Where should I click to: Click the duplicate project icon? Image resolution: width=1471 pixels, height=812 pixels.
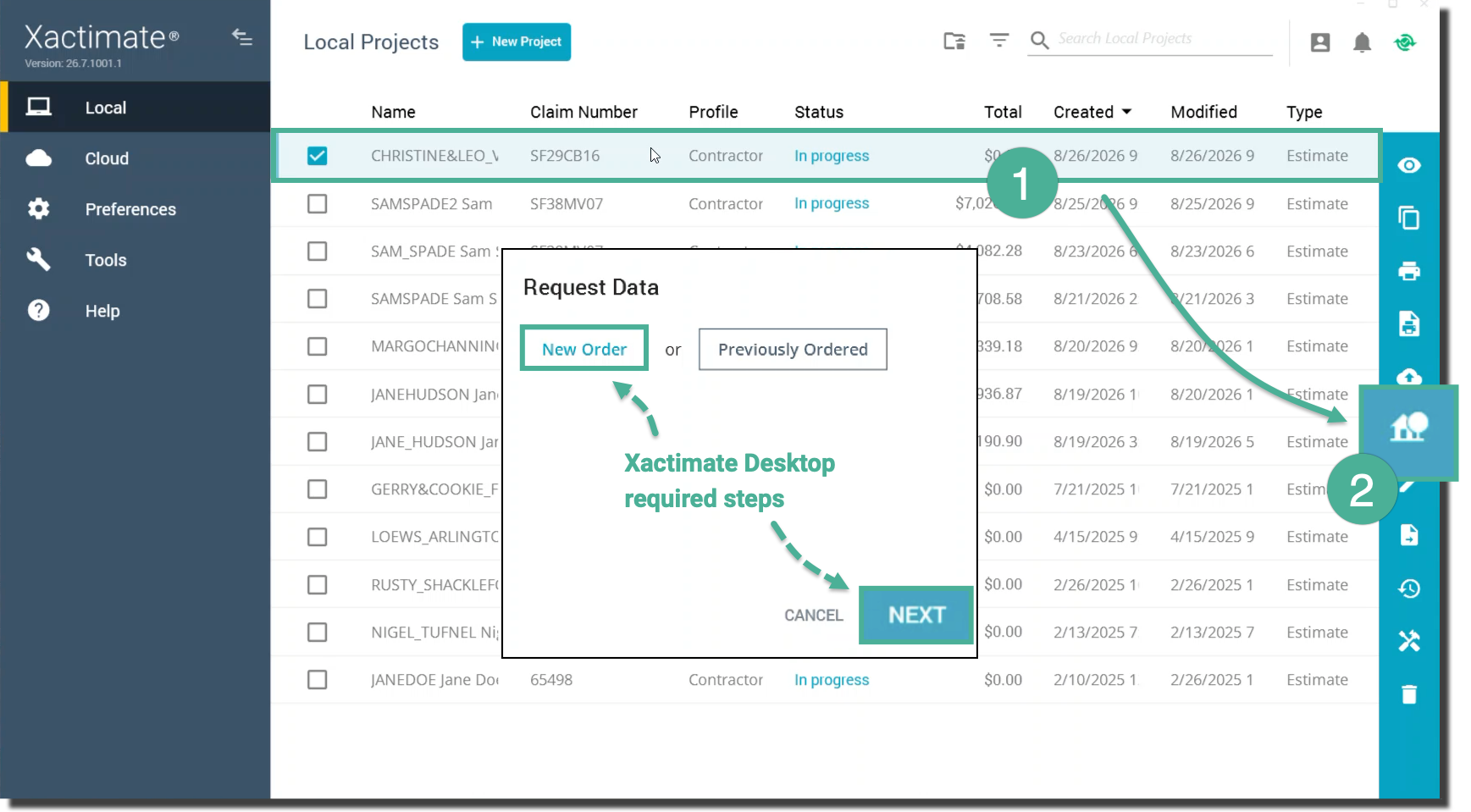click(x=1409, y=218)
